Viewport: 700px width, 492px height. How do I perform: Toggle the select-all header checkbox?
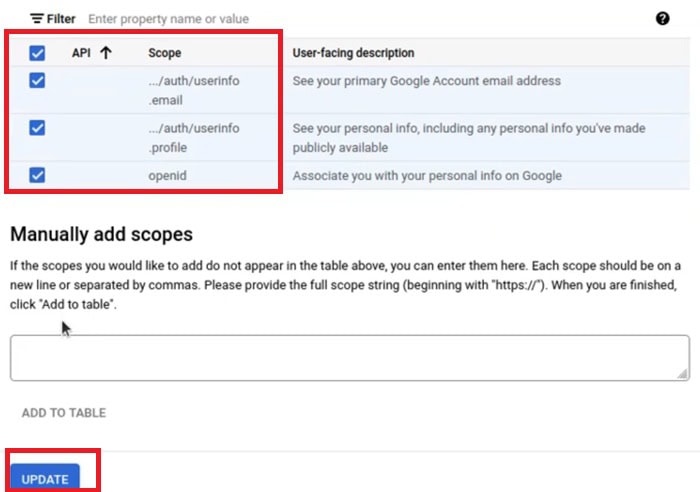point(37,53)
